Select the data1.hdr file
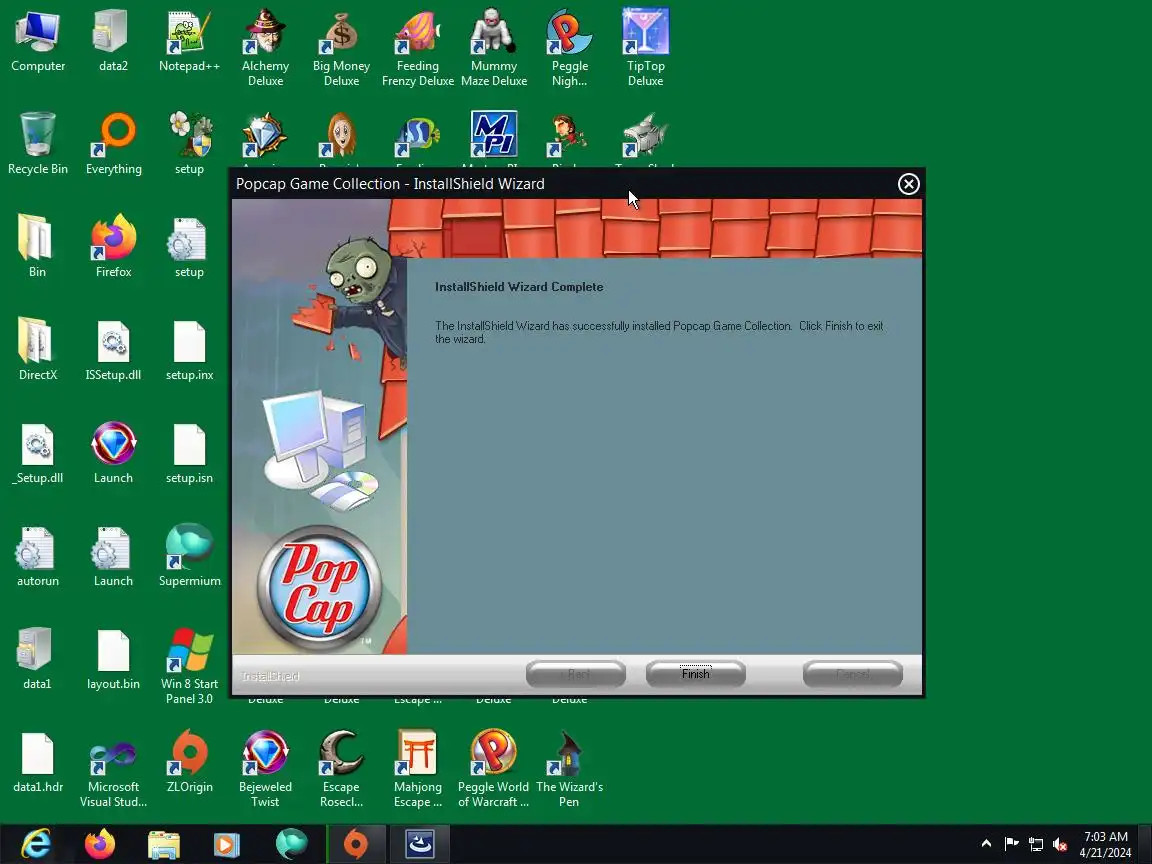 pos(37,762)
